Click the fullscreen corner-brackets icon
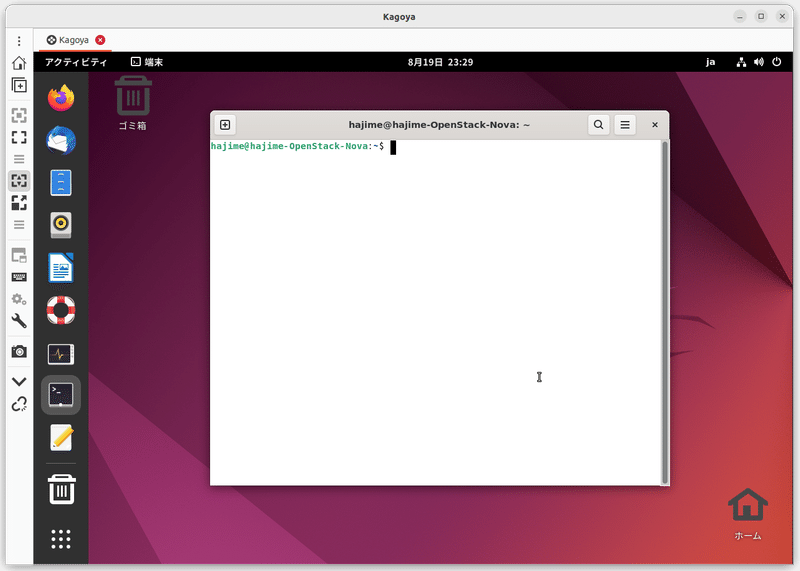Viewport: 800px width, 571px height. pyautogui.click(x=19, y=137)
